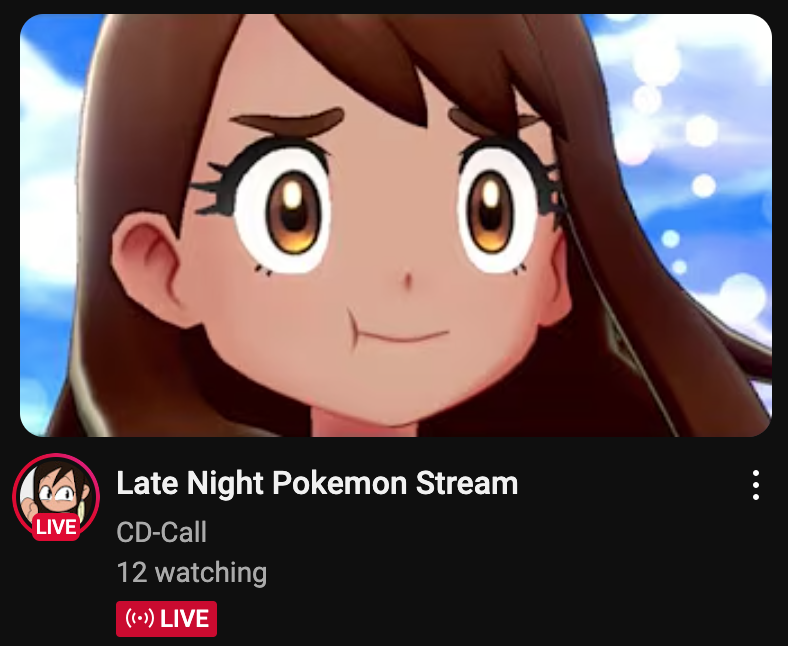The height and width of the screenshot is (646, 788).
Task: Click the broadcast signal icon in the LIVE badge
Action: (x=139, y=618)
